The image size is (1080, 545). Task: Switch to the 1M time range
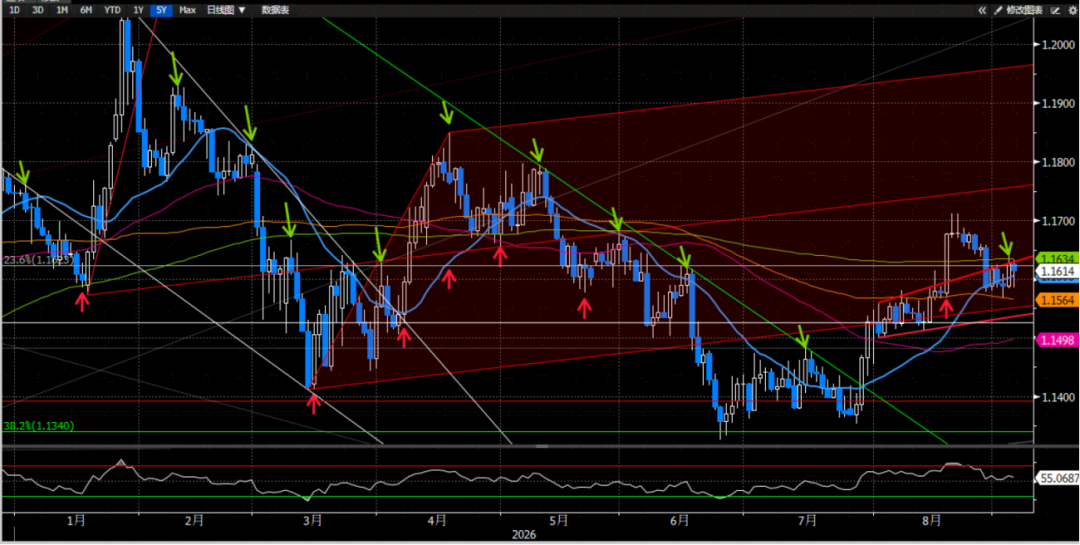click(x=62, y=10)
